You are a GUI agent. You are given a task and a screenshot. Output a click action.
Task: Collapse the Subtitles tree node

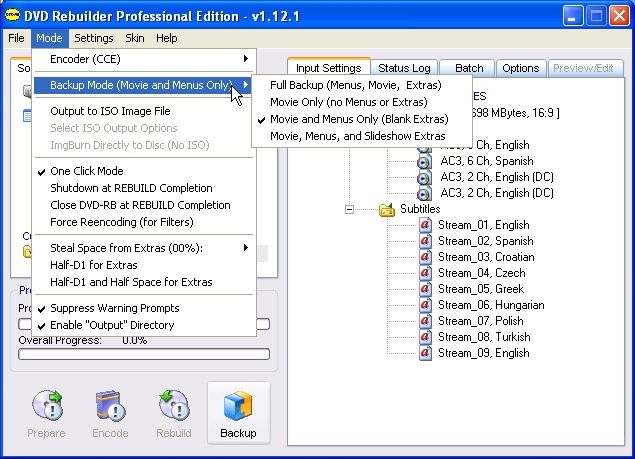pyautogui.click(x=349, y=209)
